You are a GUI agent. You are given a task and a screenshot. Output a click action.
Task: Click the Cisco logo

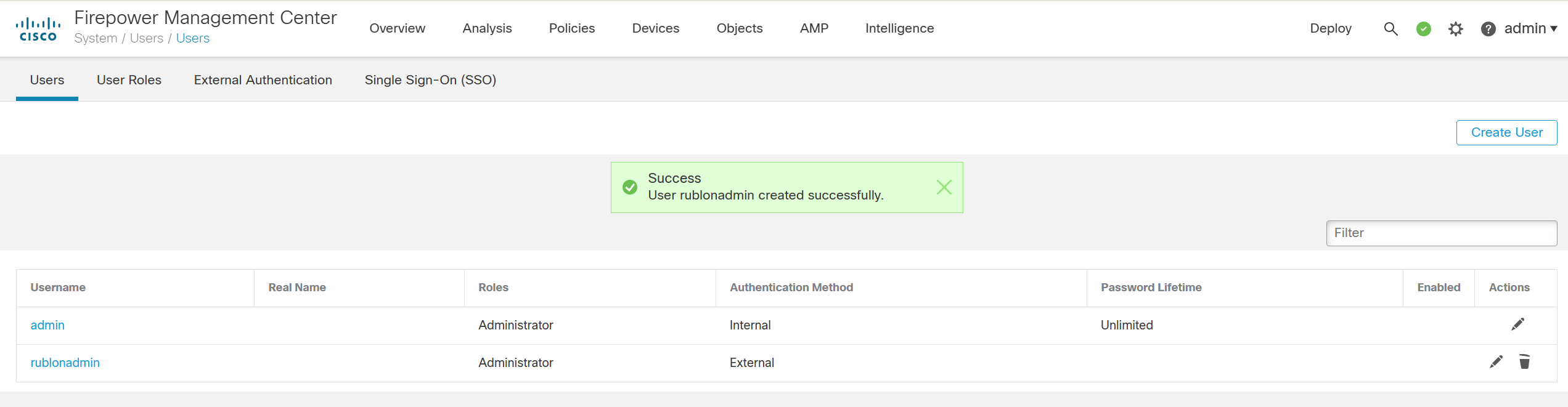tap(38, 29)
